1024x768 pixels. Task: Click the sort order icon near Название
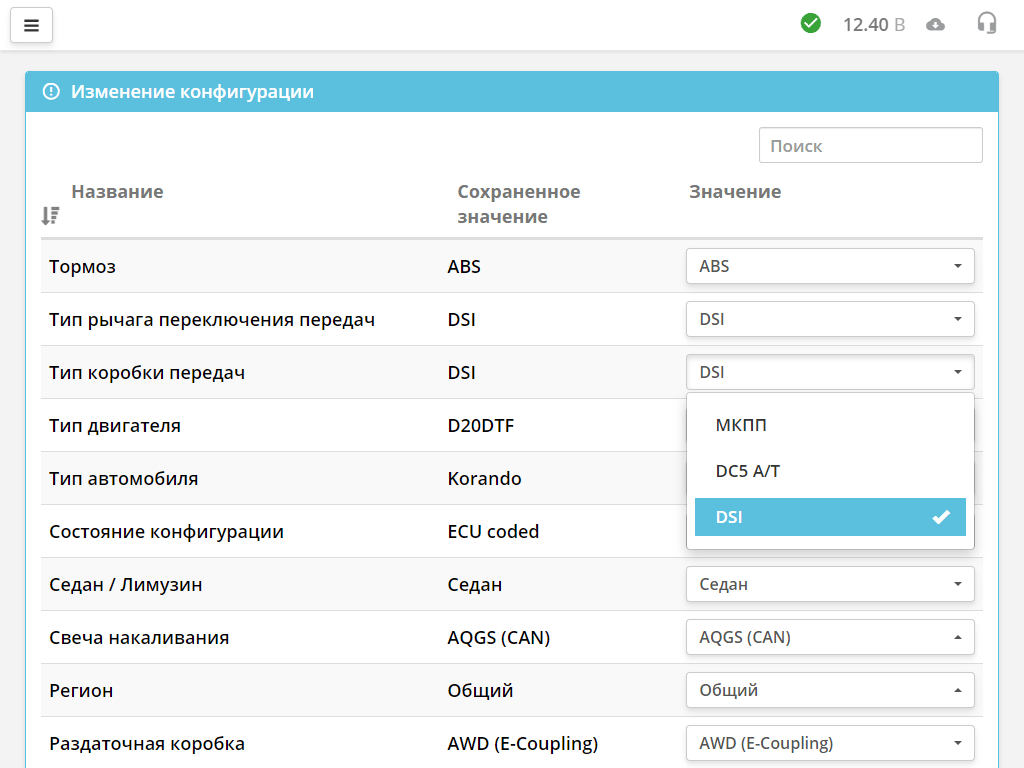click(x=50, y=215)
